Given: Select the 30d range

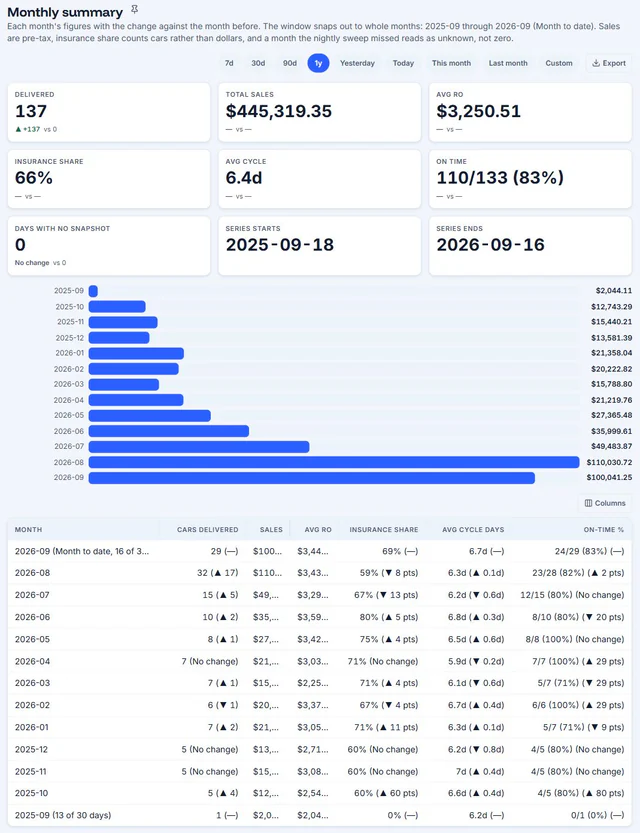Looking at the screenshot, I should (258, 63).
